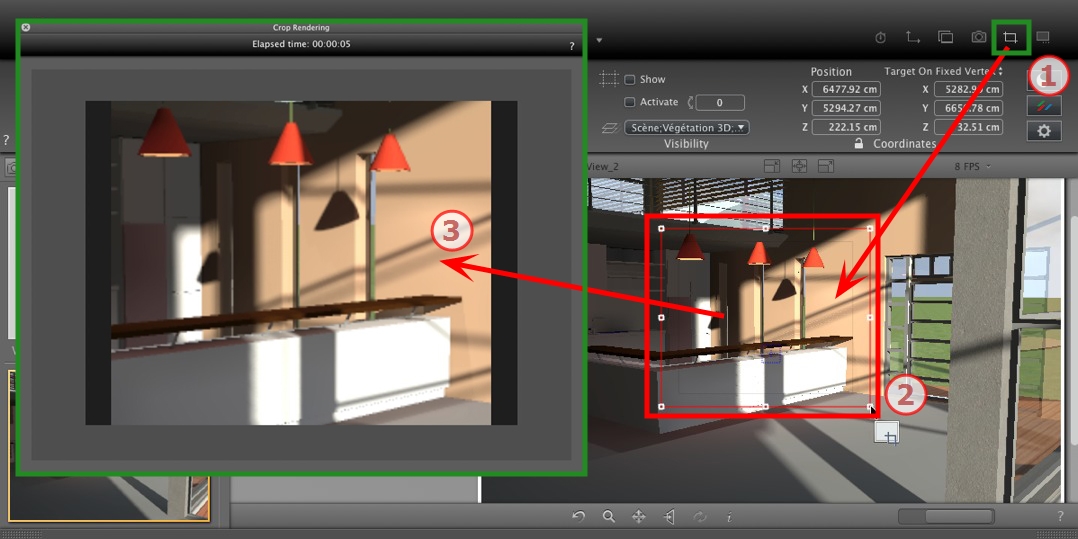Screen dimensions: 1078x539
Task: Click the Position Z field 222.15 cm
Action: click(x=846, y=127)
